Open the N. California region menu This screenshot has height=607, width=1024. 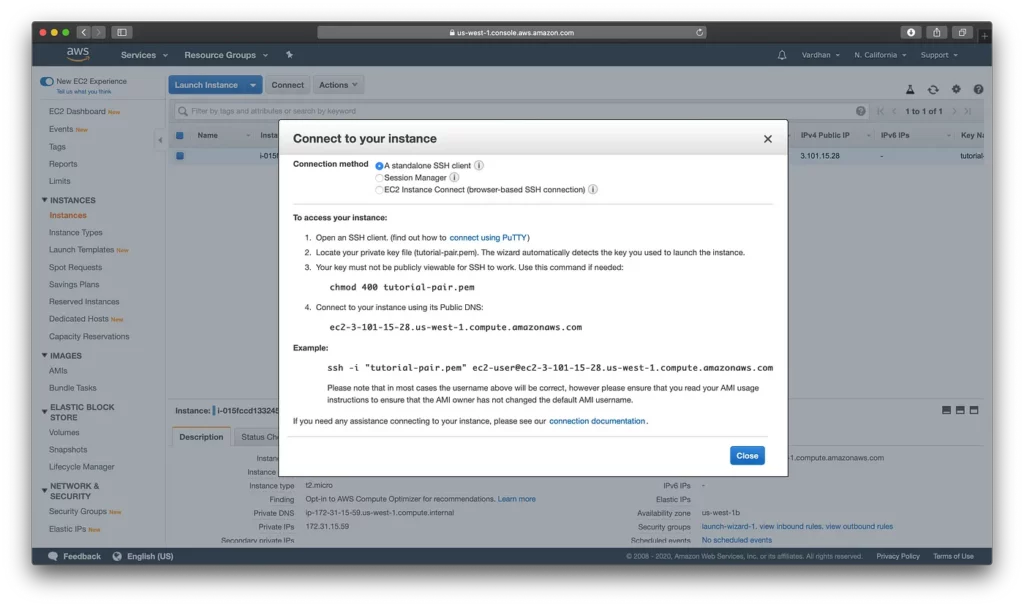pos(880,55)
